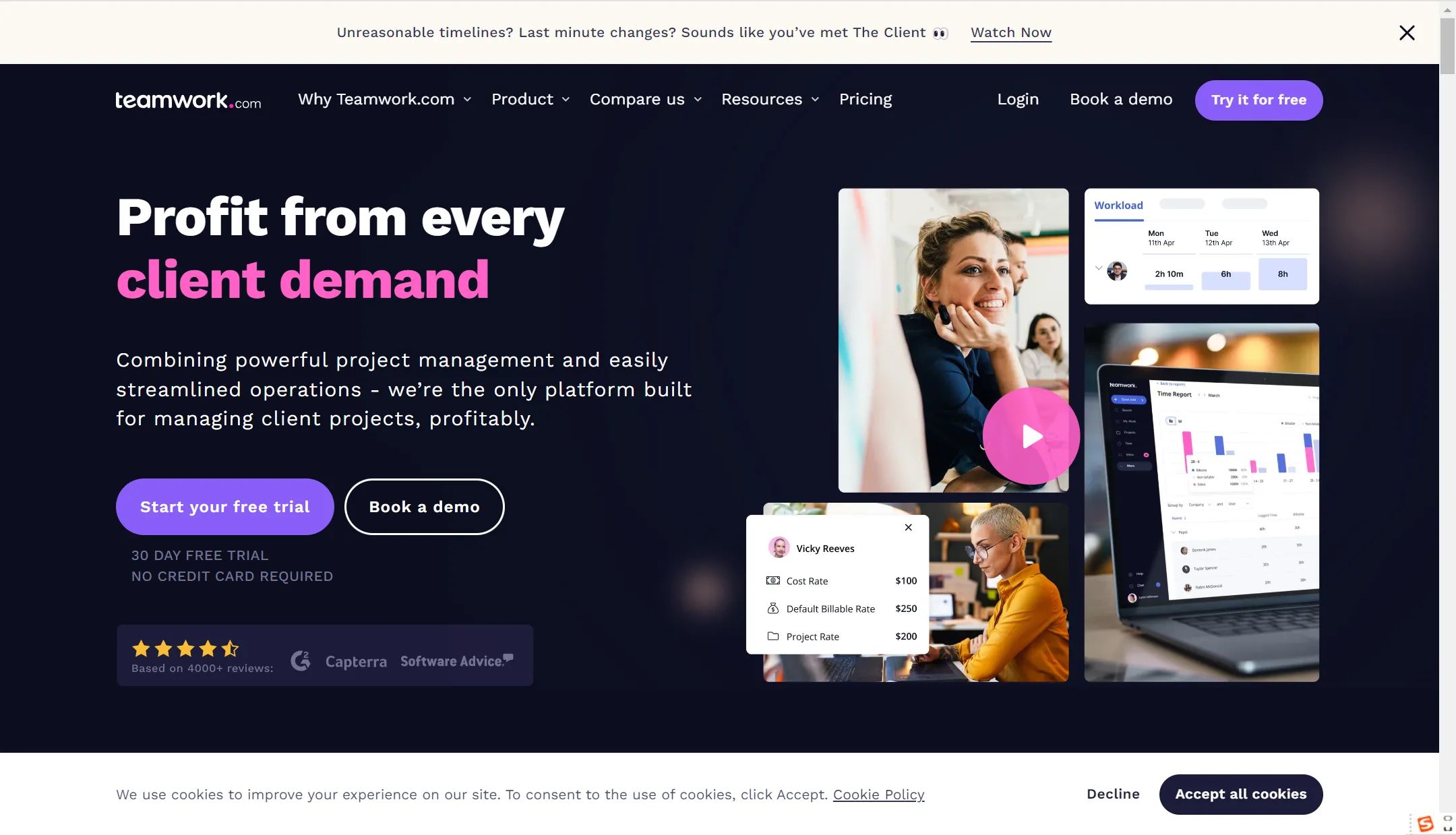Click the Capterra review logo
1456x835 pixels.
[x=356, y=662]
